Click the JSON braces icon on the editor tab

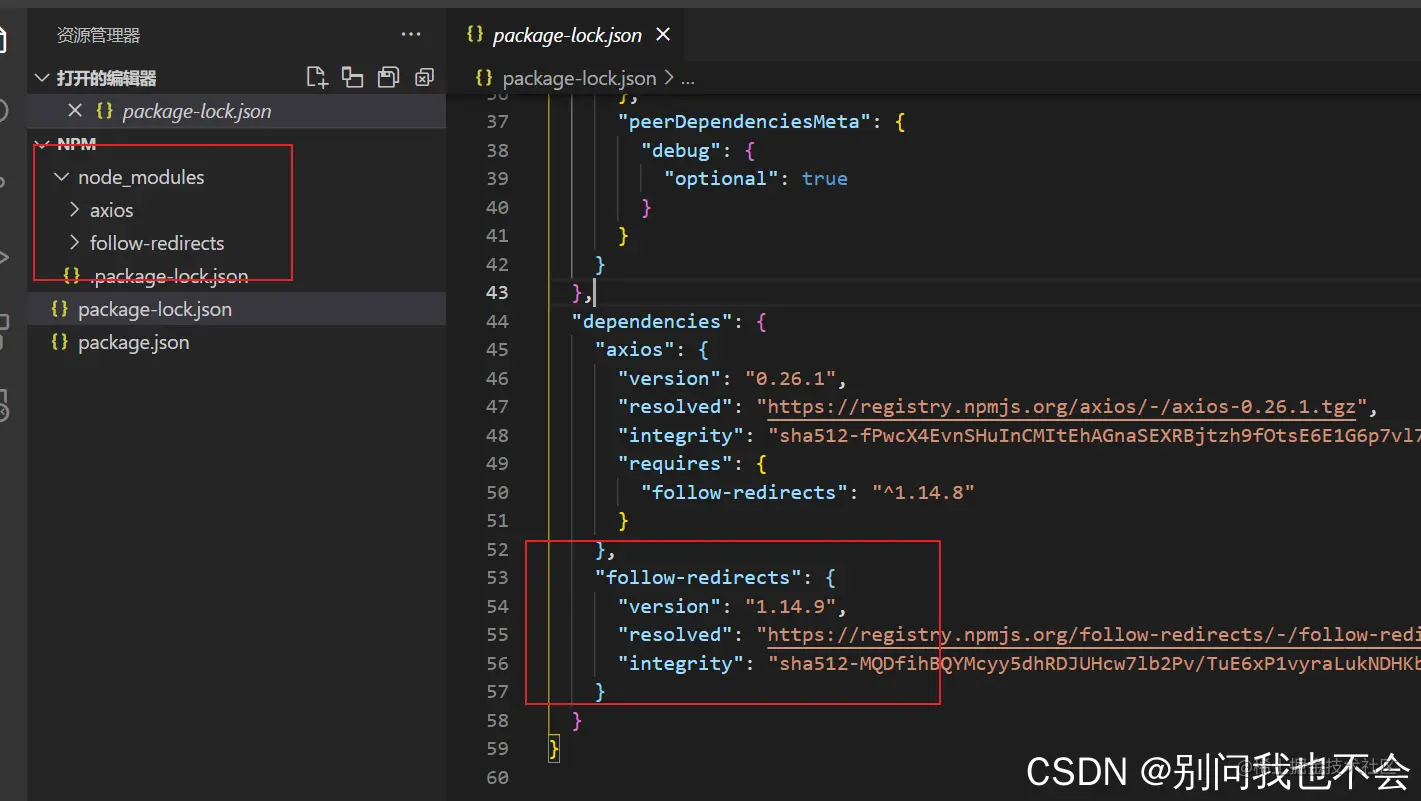(x=475, y=35)
